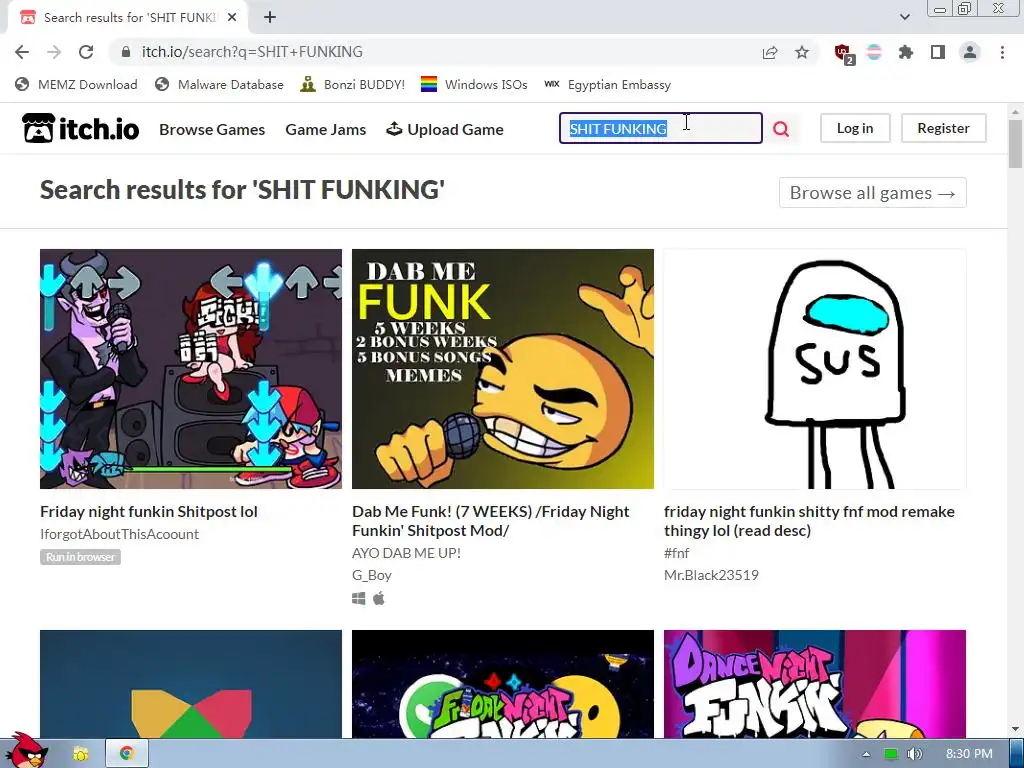Image resolution: width=1024 pixels, height=768 pixels.
Task: Open Dance Night Funkin thumbnail
Action: [815, 684]
